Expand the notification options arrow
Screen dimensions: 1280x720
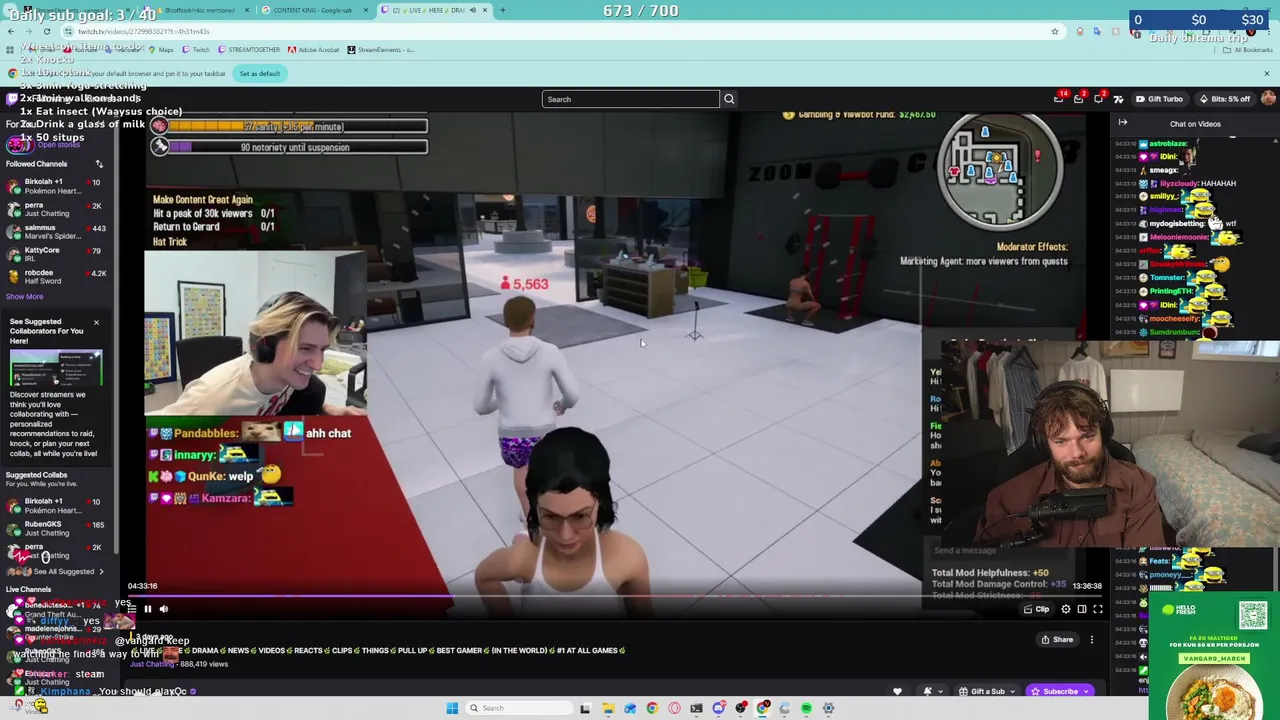940,691
